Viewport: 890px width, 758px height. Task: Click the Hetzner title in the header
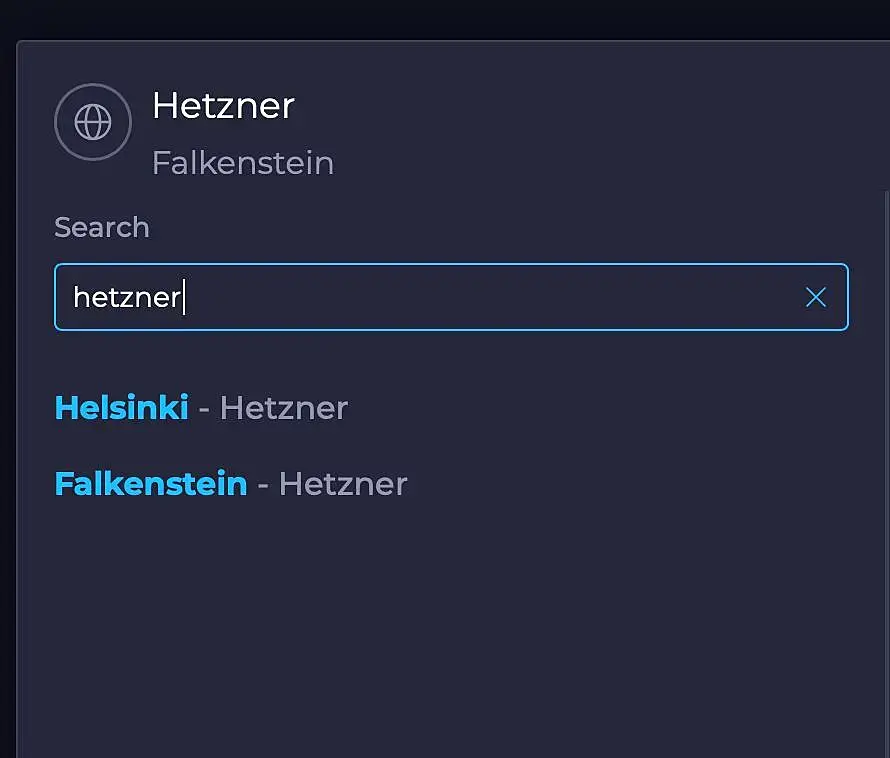(223, 105)
